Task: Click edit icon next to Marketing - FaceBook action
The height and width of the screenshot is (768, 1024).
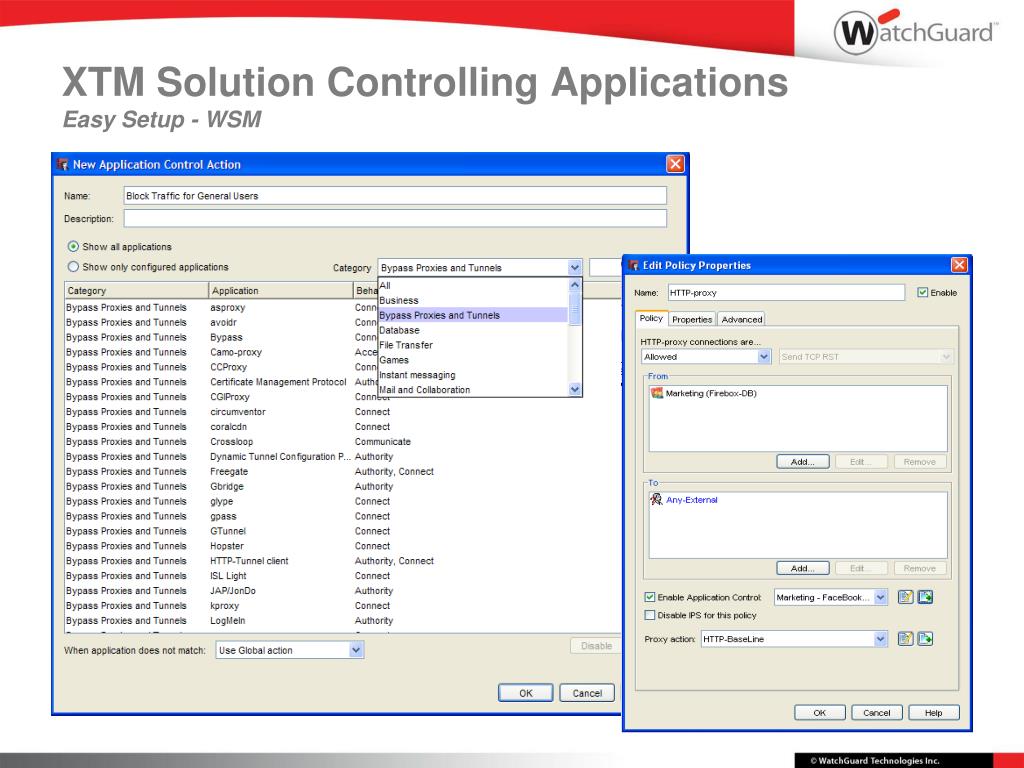Action: (x=905, y=597)
